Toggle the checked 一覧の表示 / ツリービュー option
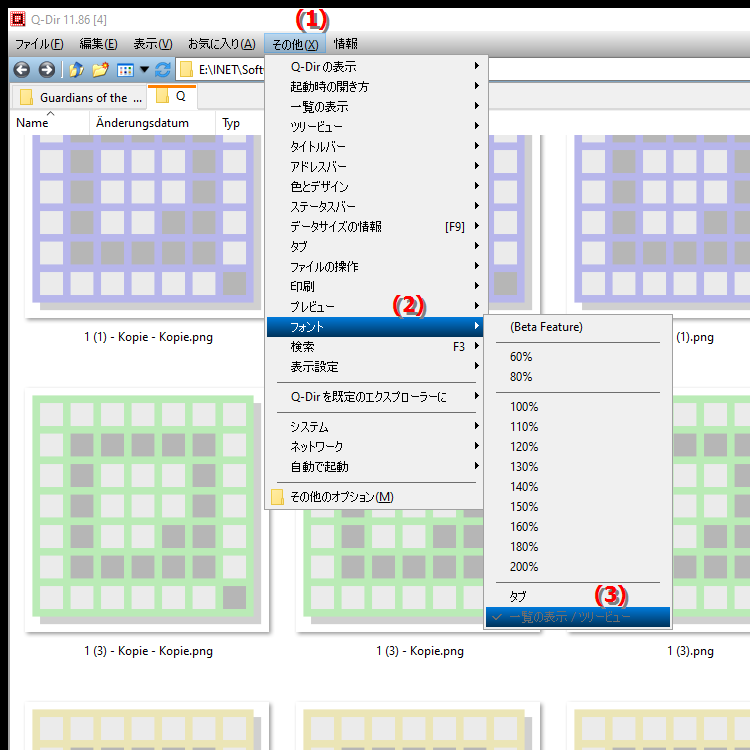This screenshot has height=750, width=750. (578, 617)
